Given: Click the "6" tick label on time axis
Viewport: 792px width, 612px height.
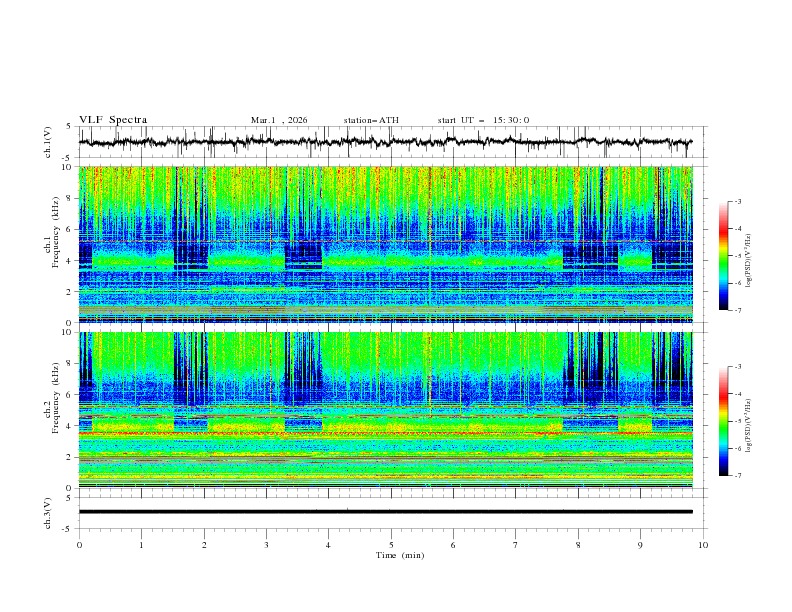Looking at the screenshot, I should point(453,545).
